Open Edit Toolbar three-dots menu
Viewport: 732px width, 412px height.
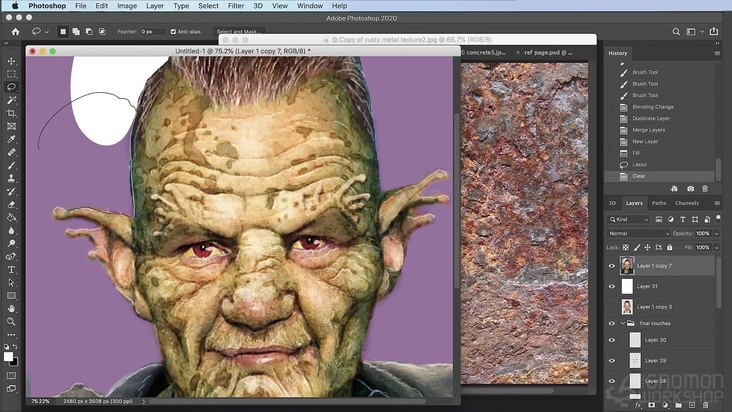[11, 335]
